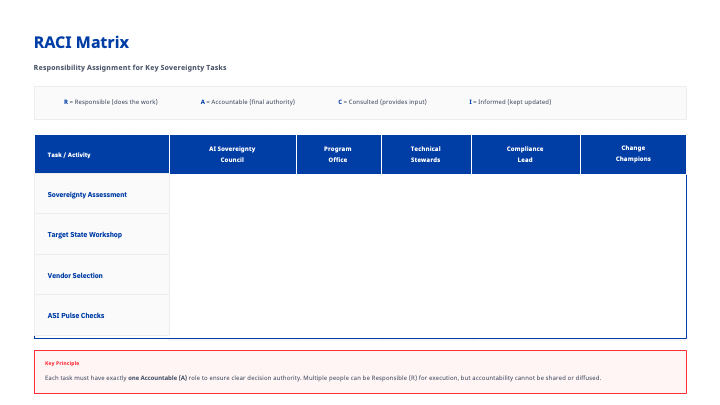The image size is (720, 405).
Task: Select the Responsibility Assignment subtitle text
Action: tap(130, 68)
